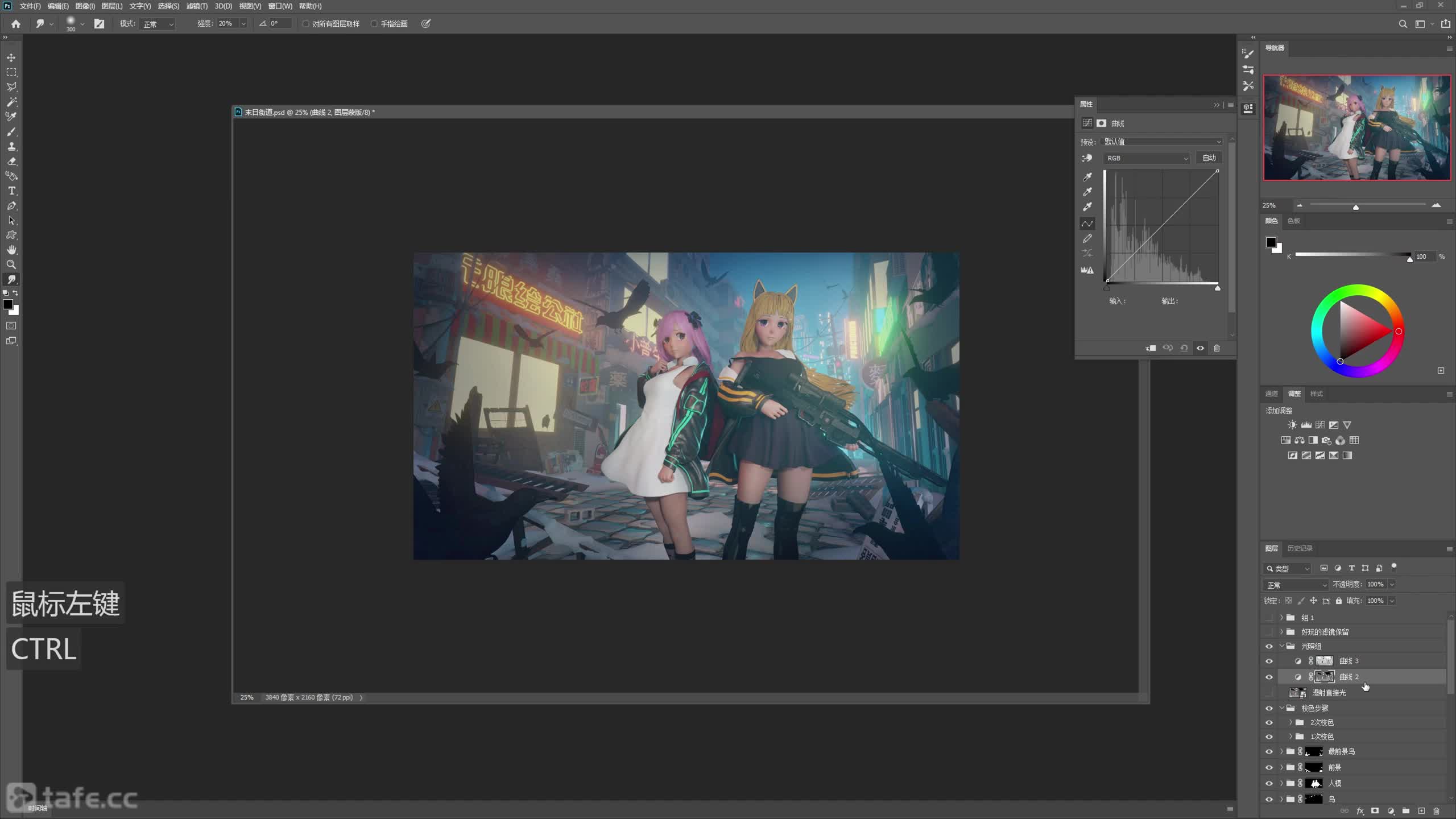Expand the 组 1 layer group
The image size is (1456, 819).
click(1281, 618)
